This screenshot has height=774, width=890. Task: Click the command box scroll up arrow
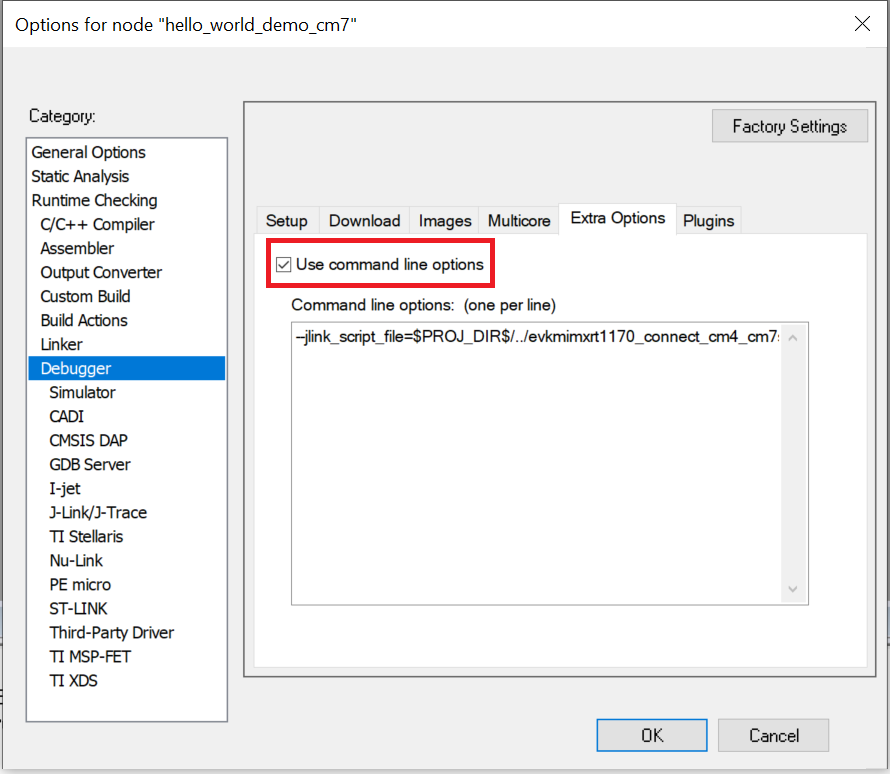point(794,338)
